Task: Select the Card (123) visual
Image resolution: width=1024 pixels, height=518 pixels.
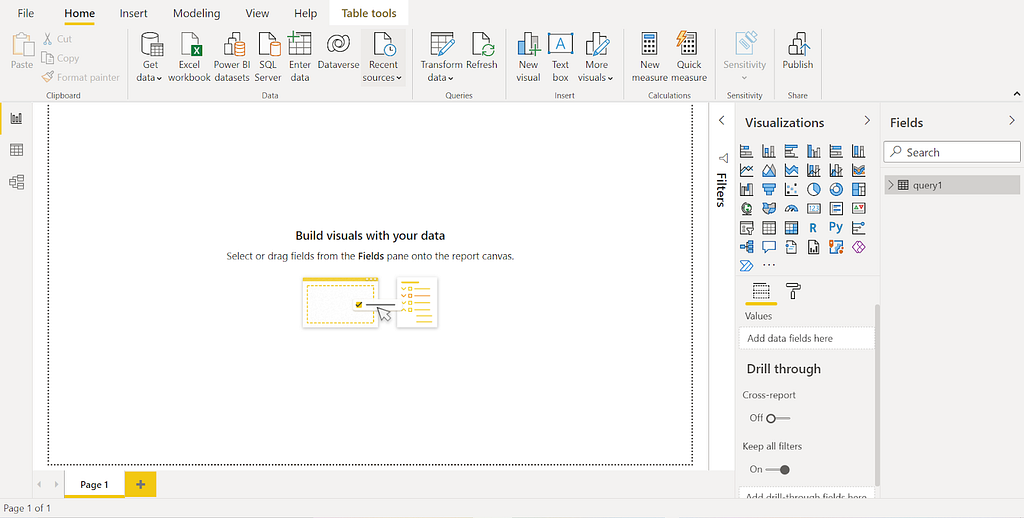Action: (x=814, y=209)
